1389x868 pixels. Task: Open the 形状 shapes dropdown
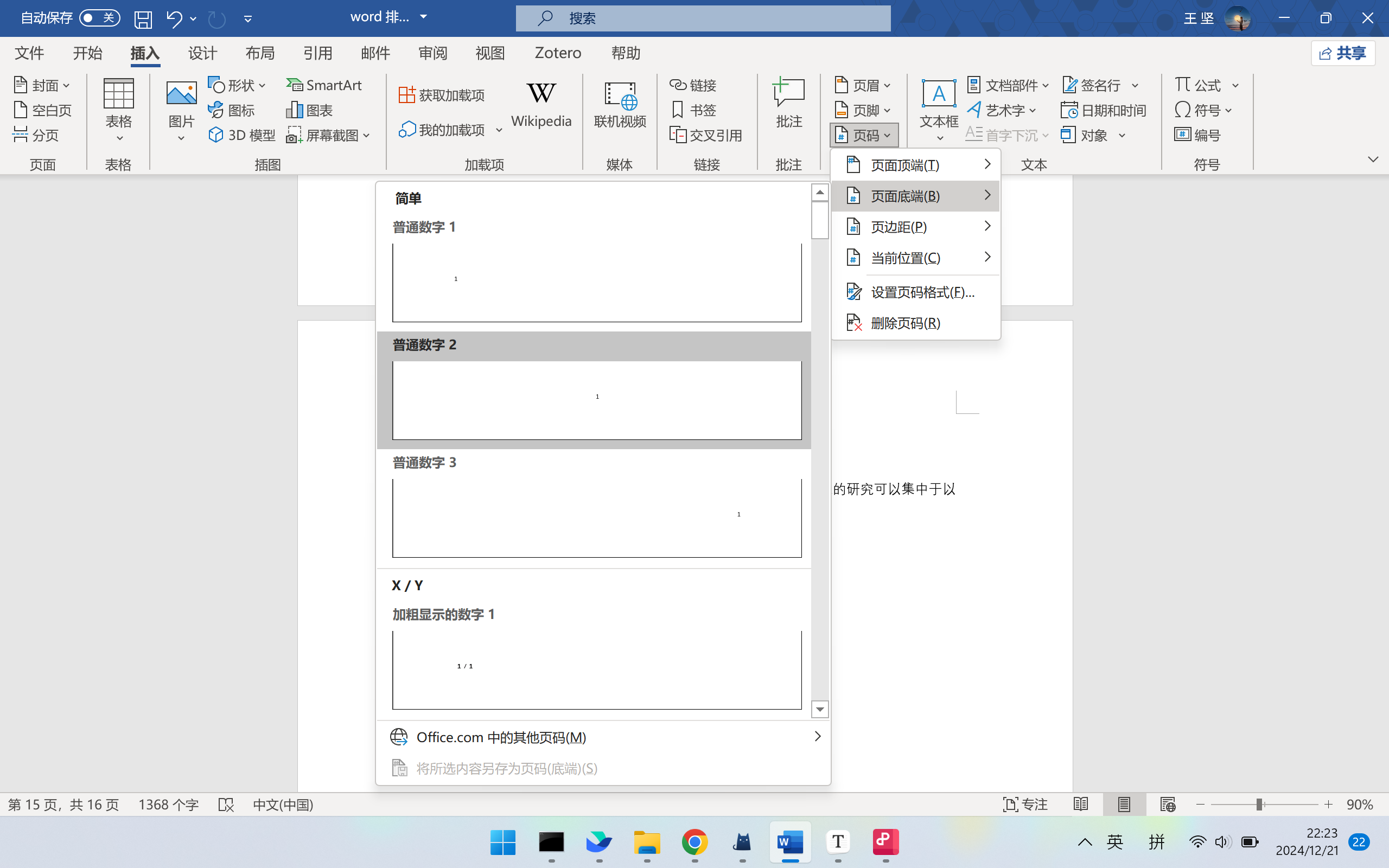pos(237,85)
